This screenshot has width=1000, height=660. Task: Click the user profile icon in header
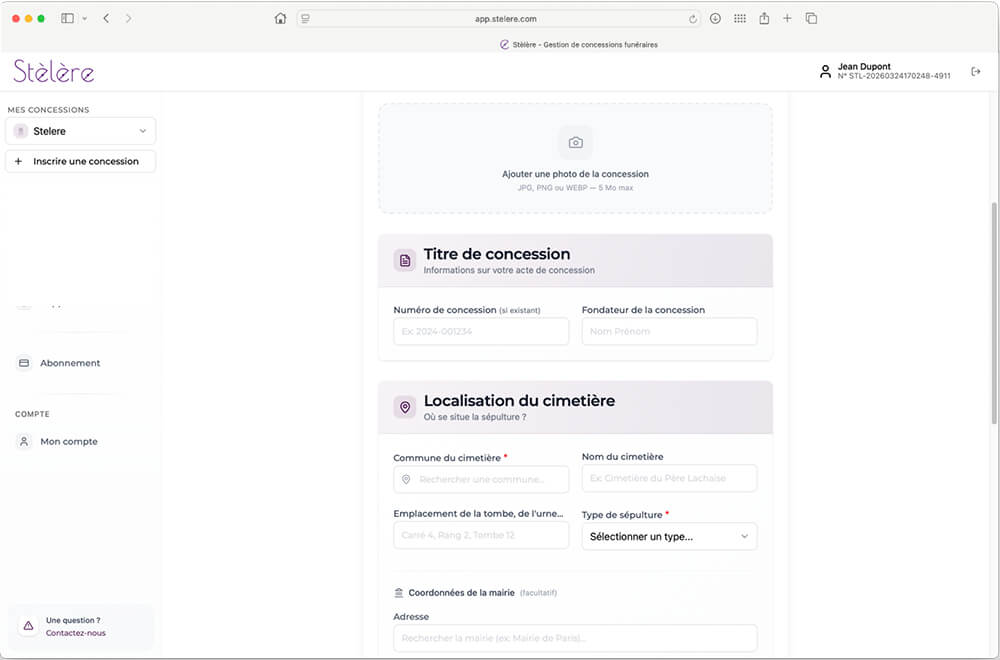(x=825, y=71)
